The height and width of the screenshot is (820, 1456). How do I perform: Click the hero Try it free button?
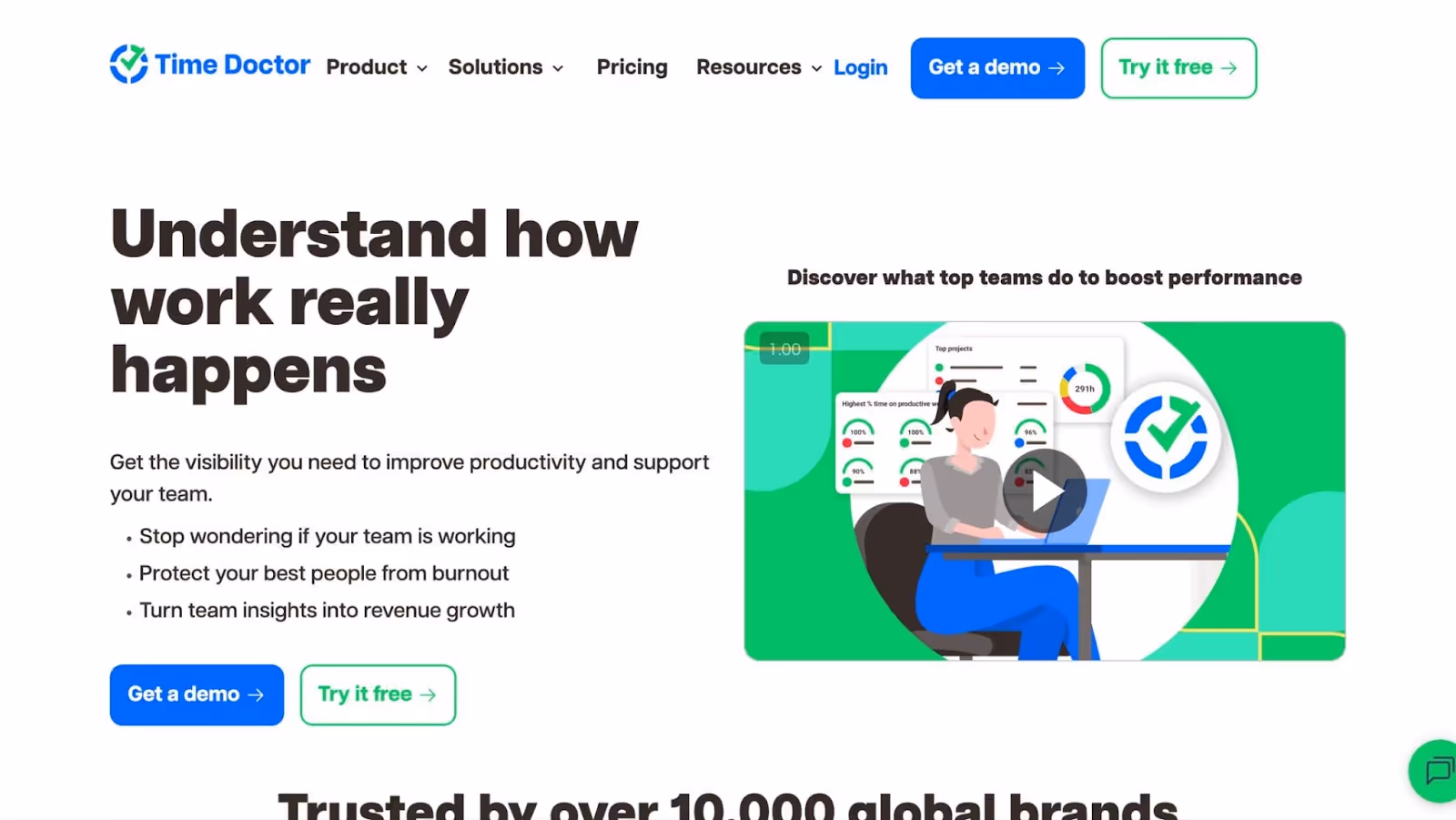click(x=378, y=694)
